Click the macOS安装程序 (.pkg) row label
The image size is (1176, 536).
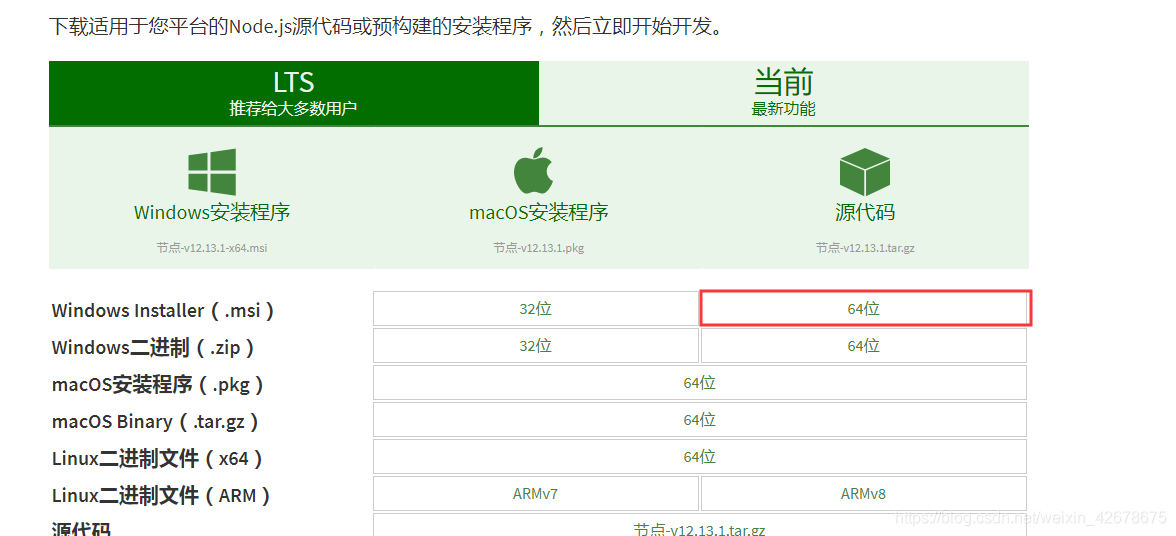click(158, 385)
